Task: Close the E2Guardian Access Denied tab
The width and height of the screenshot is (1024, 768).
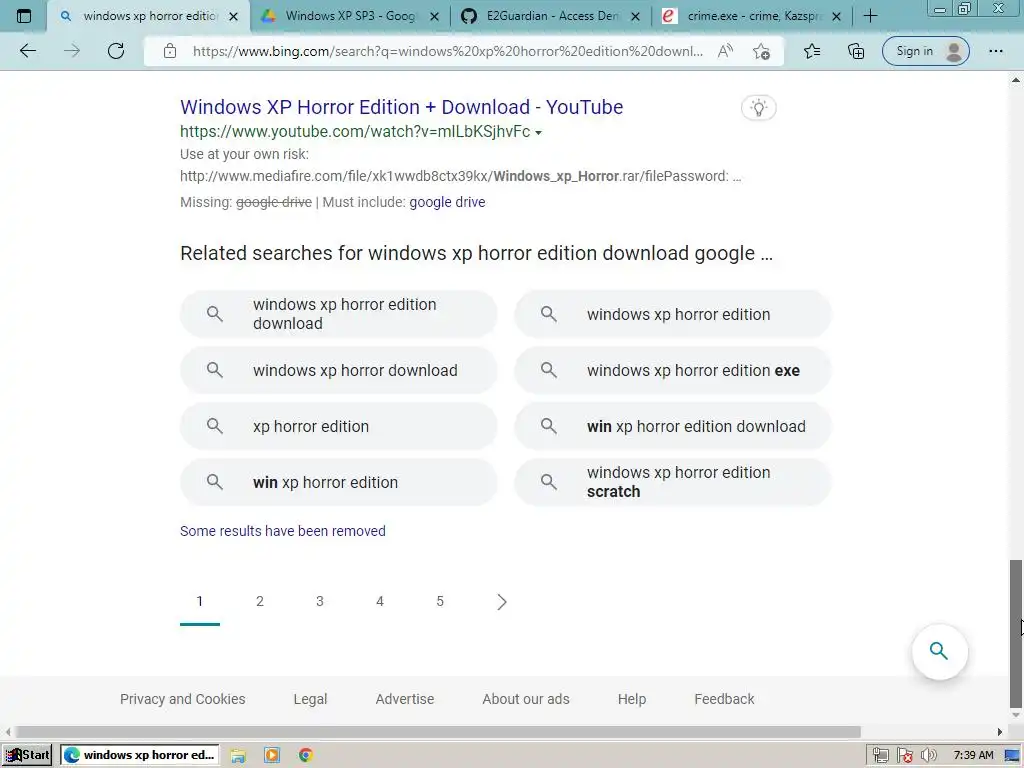Action: click(635, 17)
